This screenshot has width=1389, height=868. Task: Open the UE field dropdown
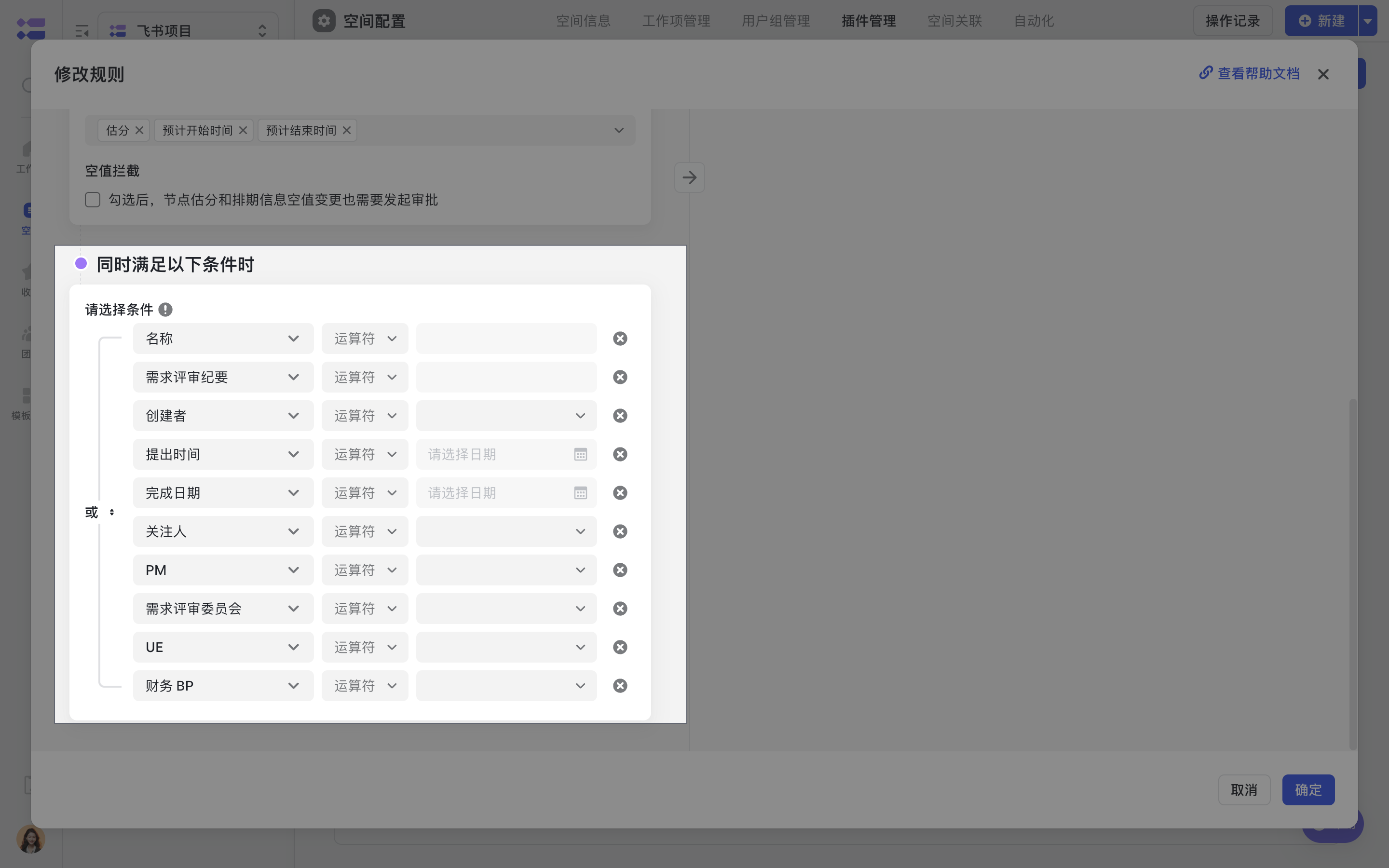point(223,647)
